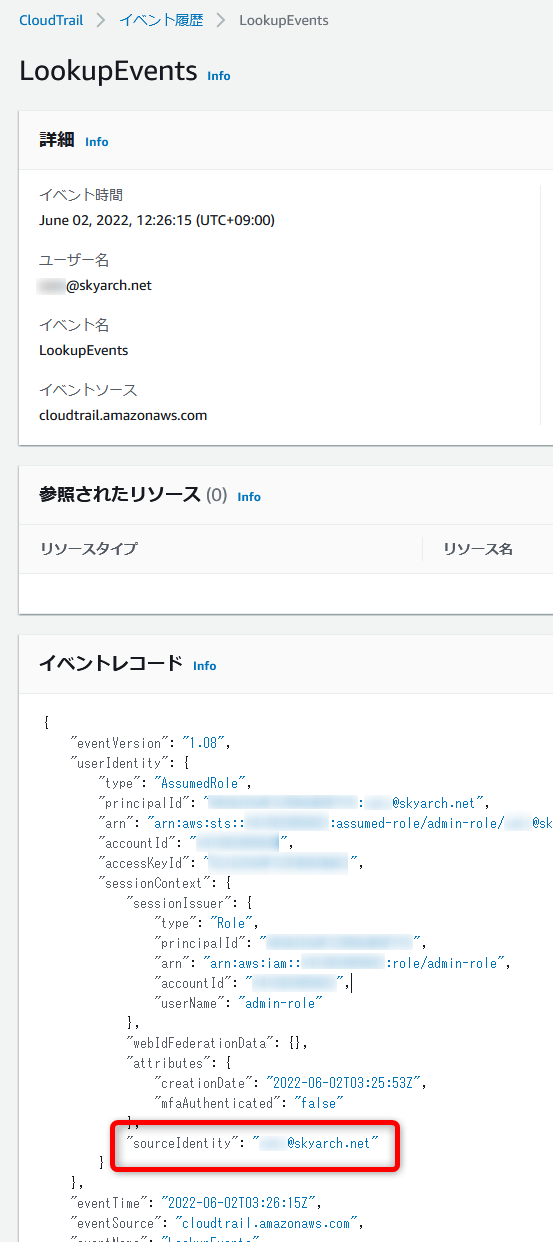Select the role/admin-role arn value
Image resolution: width=553 pixels, height=1242 pixels.
coord(358,963)
